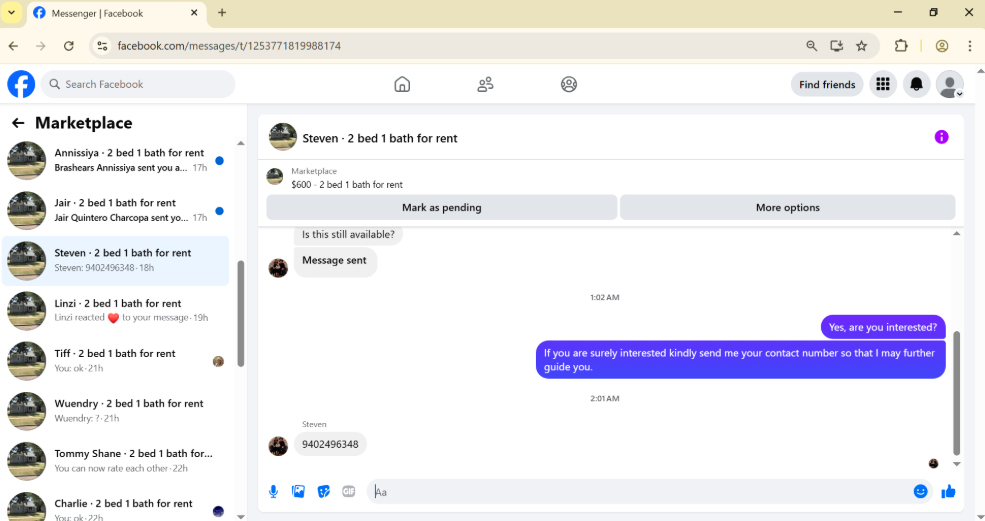This screenshot has height=521, width=985.
Task: Click Steven's avatar beside 9402496348
Action: point(278,446)
